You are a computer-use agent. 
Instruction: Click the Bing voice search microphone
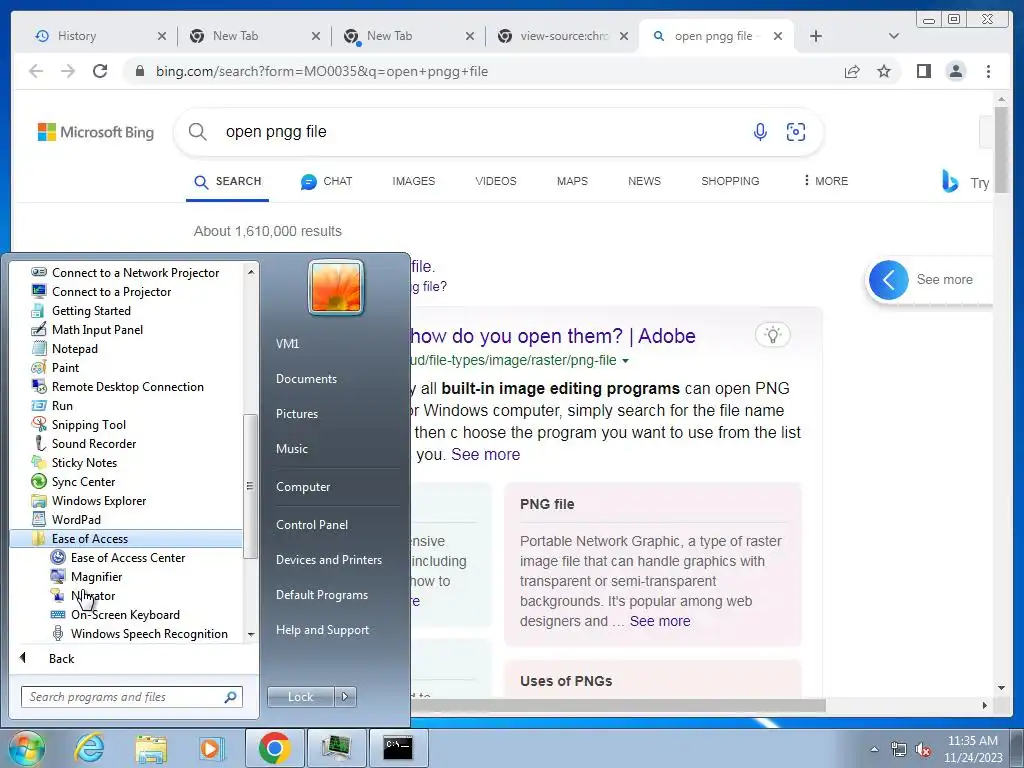pyautogui.click(x=760, y=132)
